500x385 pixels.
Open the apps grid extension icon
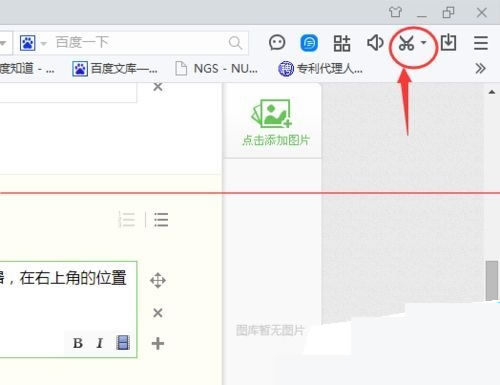(342, 43)
